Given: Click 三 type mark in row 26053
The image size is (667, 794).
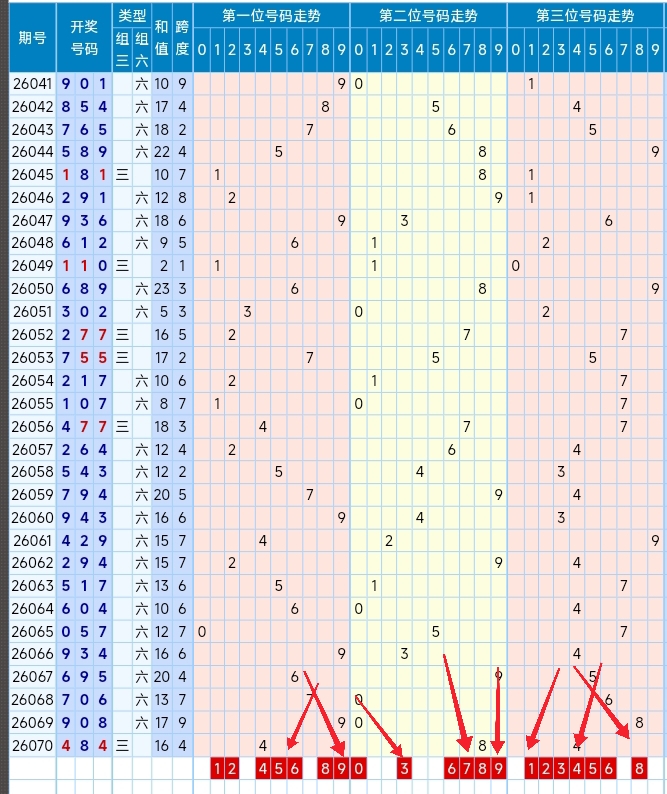Looking at the screenshot, I should 122,358.
